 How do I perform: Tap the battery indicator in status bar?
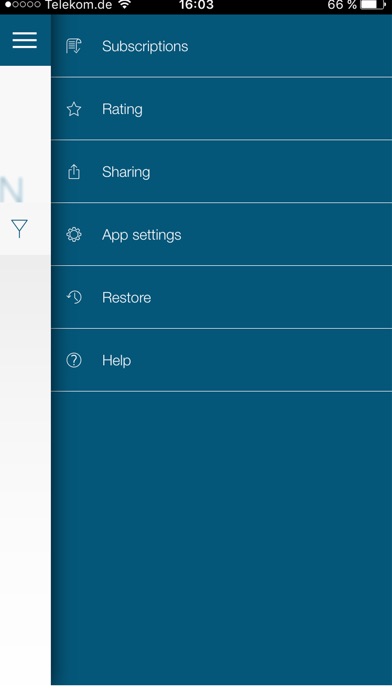pyautogui.click(x=373, y=5)
